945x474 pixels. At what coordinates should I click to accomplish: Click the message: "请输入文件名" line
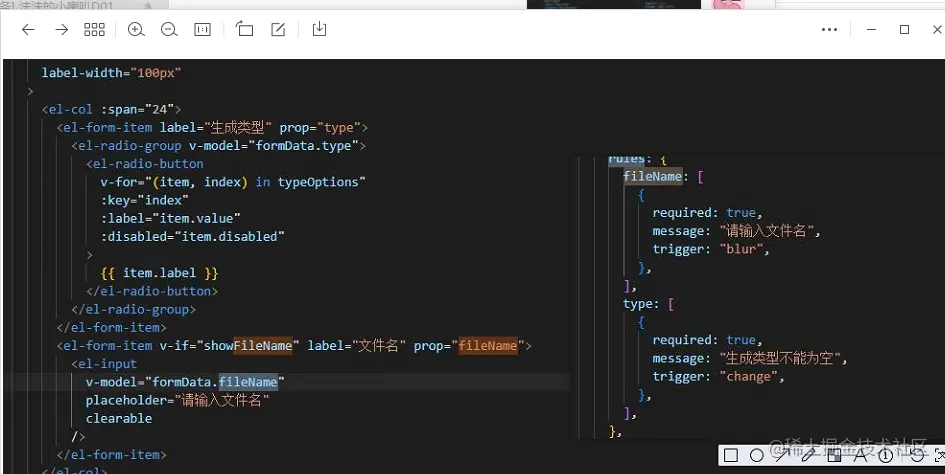tap(736, 231)
